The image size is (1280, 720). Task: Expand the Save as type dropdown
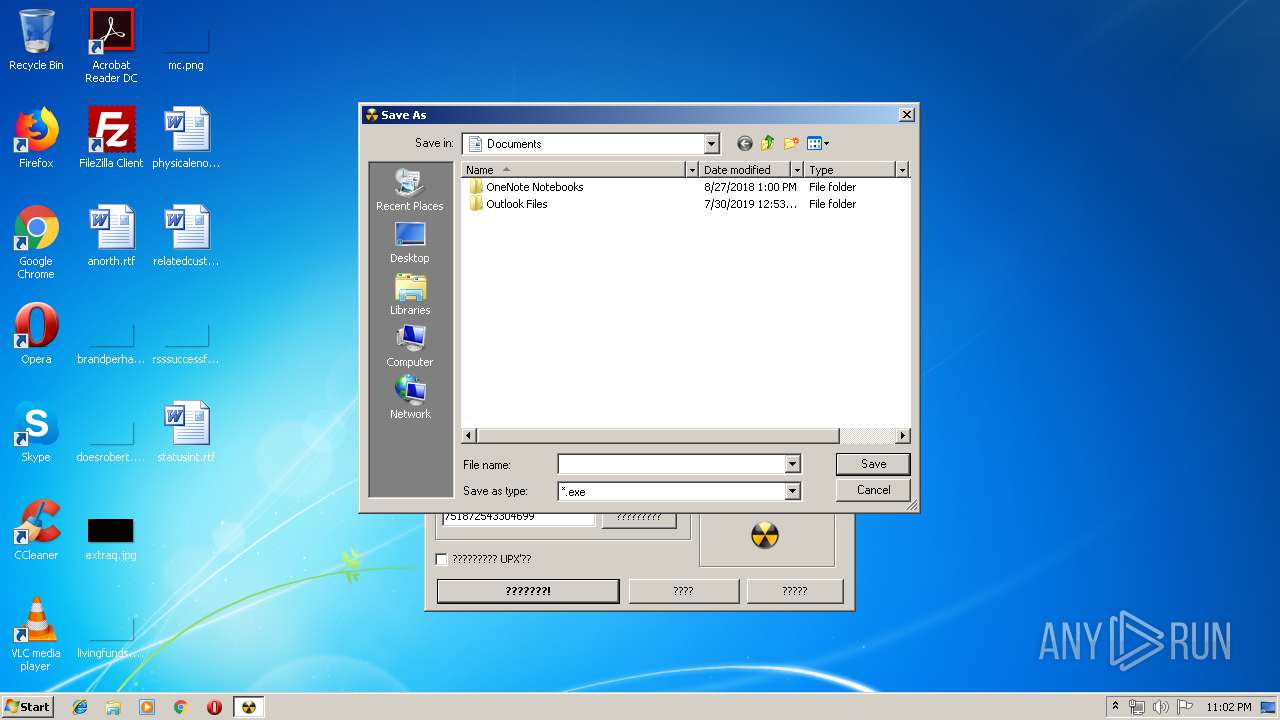point(792,491)
